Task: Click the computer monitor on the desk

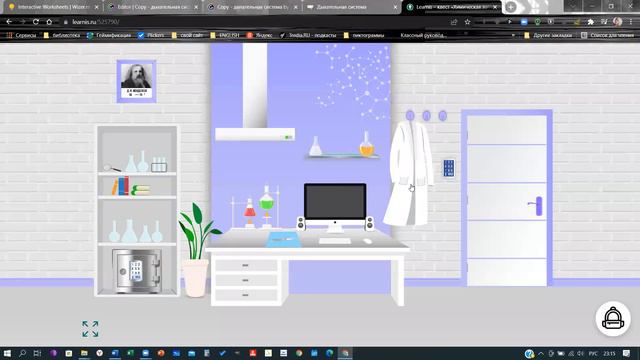Action: [x=335, y=202]
